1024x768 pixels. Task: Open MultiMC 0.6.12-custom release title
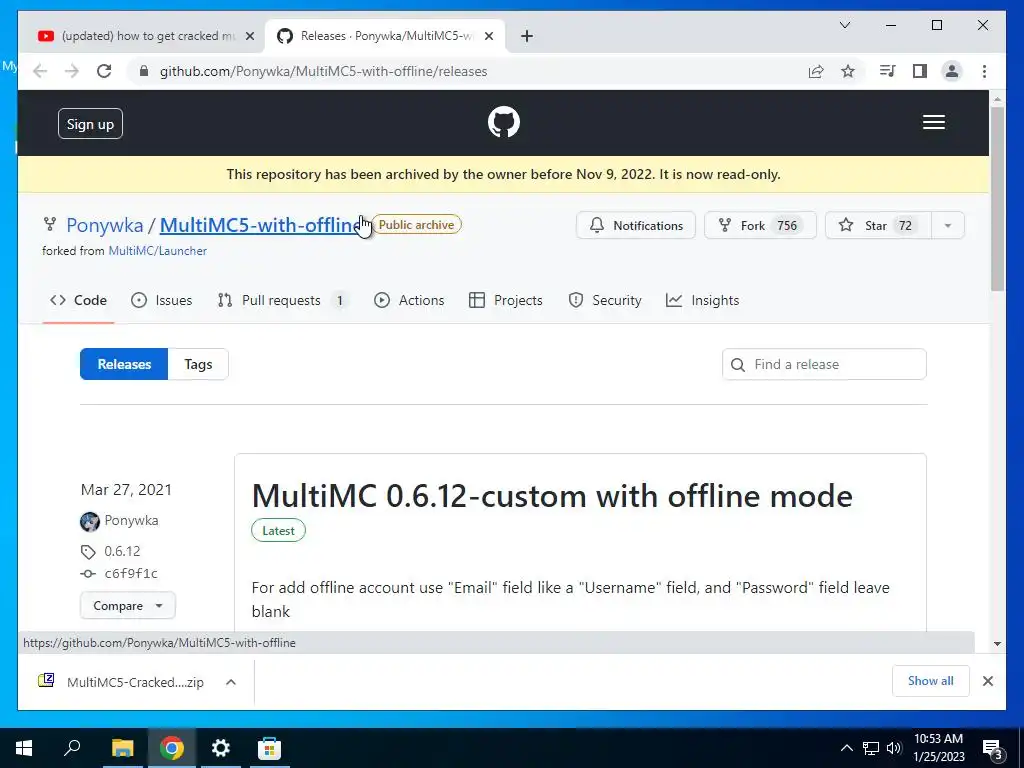[552, 496]
